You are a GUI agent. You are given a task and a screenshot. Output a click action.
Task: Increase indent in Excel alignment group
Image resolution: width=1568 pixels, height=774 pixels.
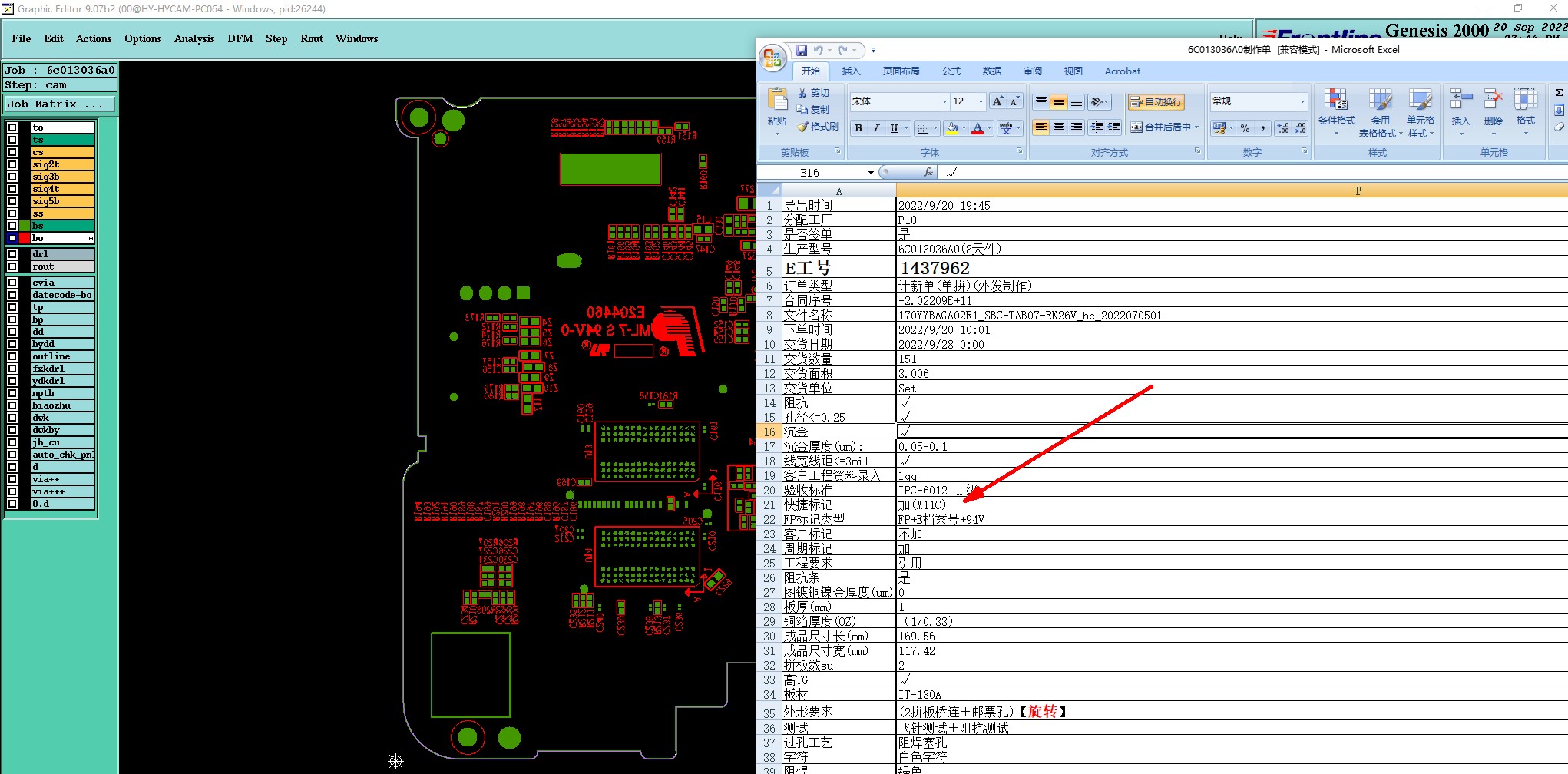[x=1114, y=127]
